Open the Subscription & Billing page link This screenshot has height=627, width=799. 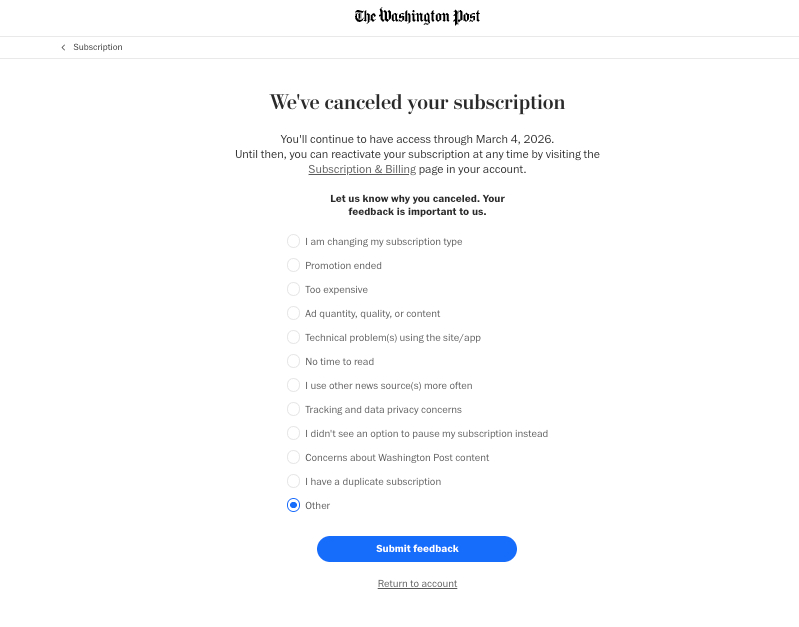[x=362, y=170]
